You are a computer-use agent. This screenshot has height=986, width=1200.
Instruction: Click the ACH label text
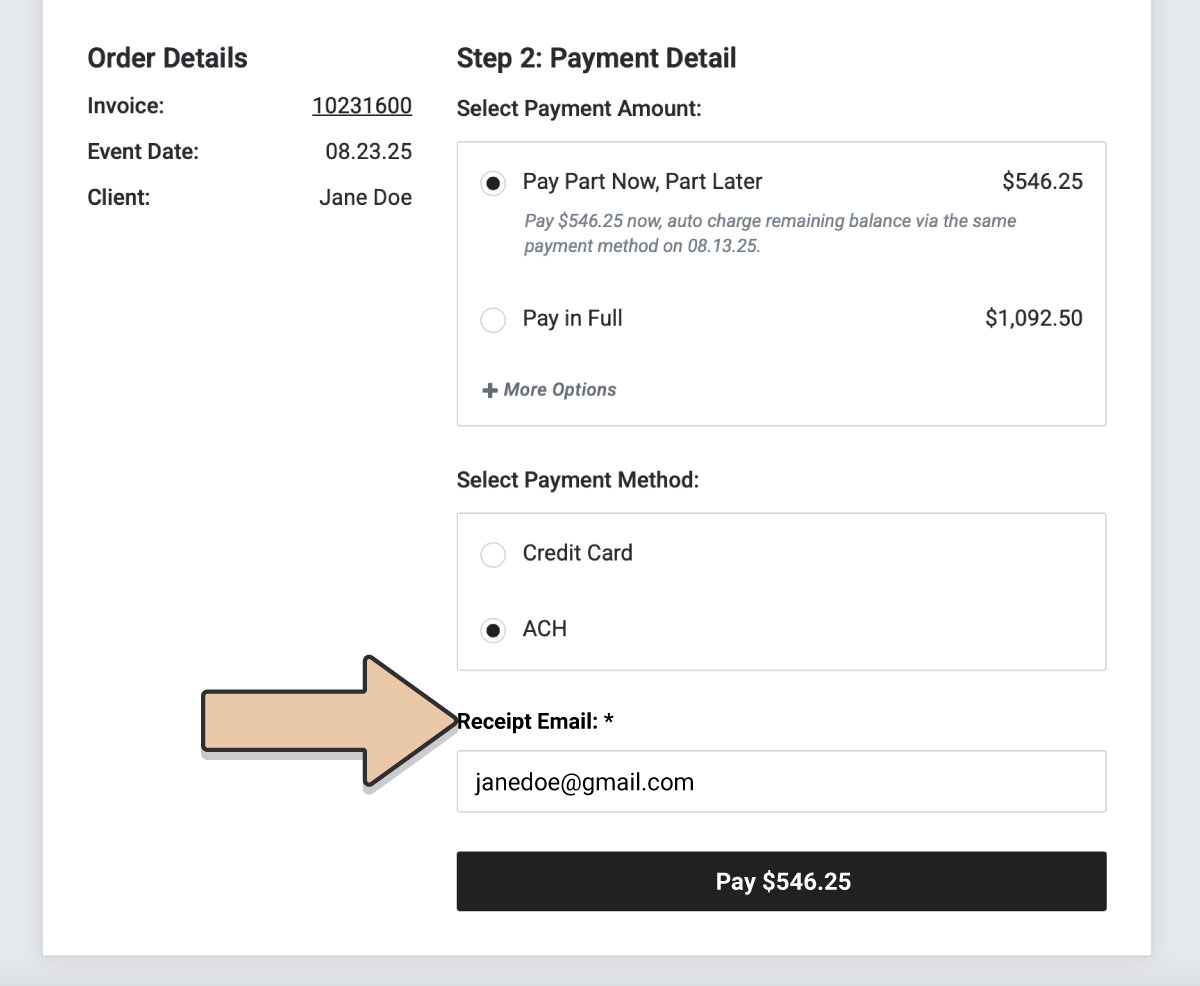545,629
